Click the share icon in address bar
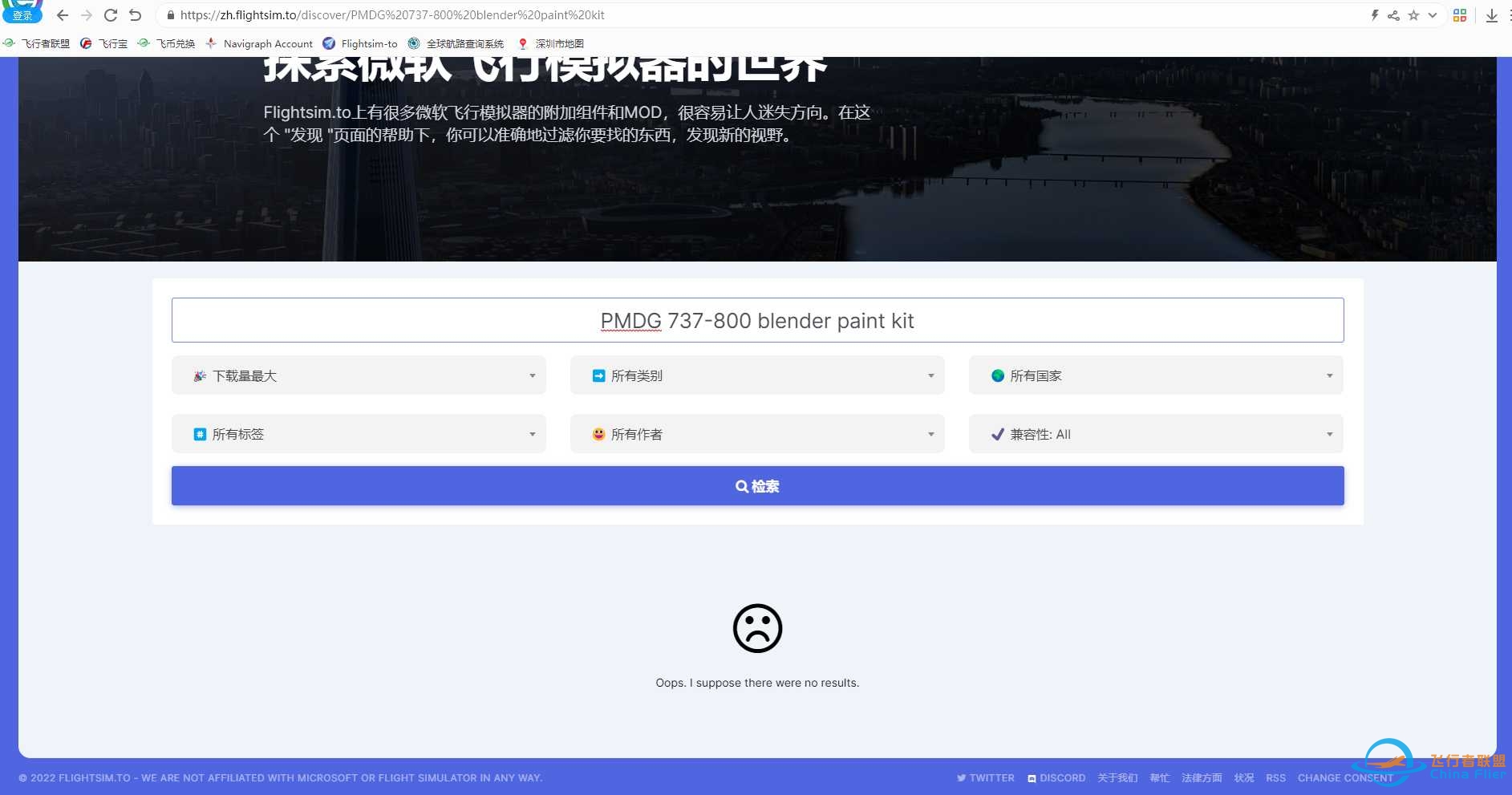This screenshot has height=795, width=1512. click(x=1393, y=15)
